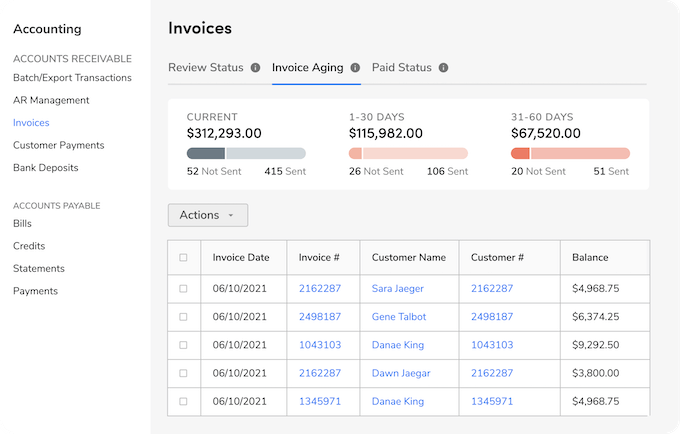
Task: Click the info icon next to Paid Status
Action: click(443, 68)
